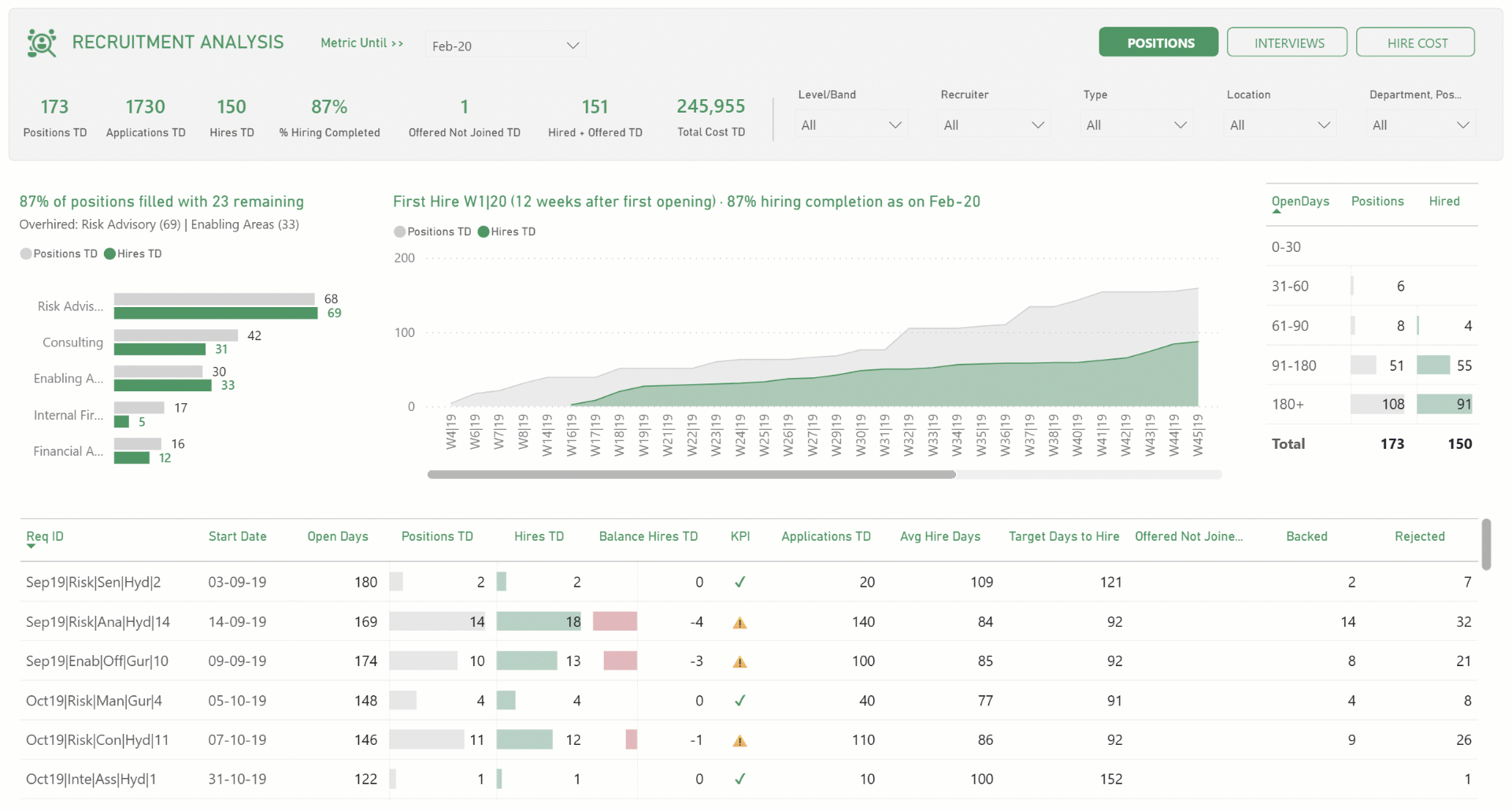Sort table by Req ID column header
This screenshot has height=811, width=1512.
coord(45,536)
